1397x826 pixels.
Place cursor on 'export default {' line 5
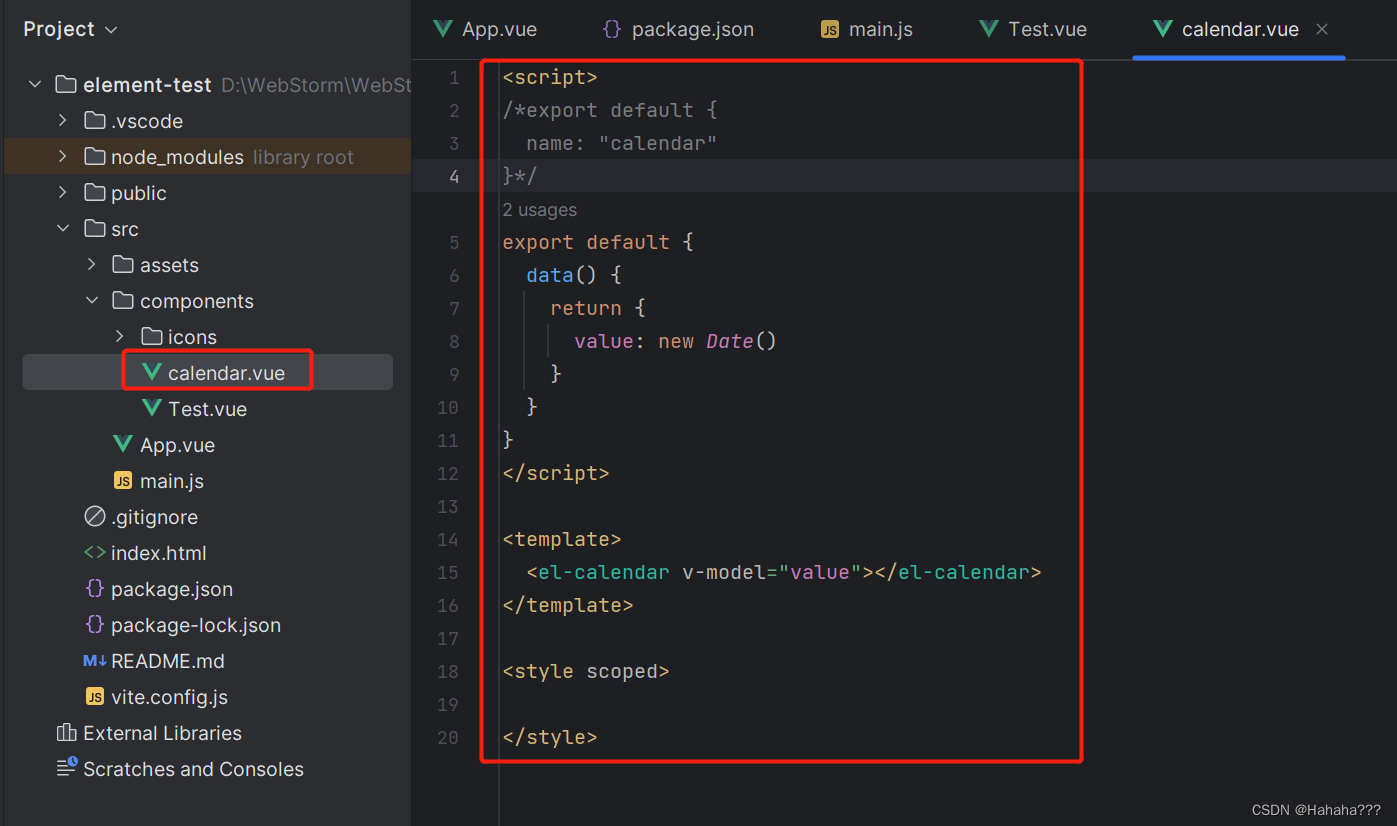(597, 242)
